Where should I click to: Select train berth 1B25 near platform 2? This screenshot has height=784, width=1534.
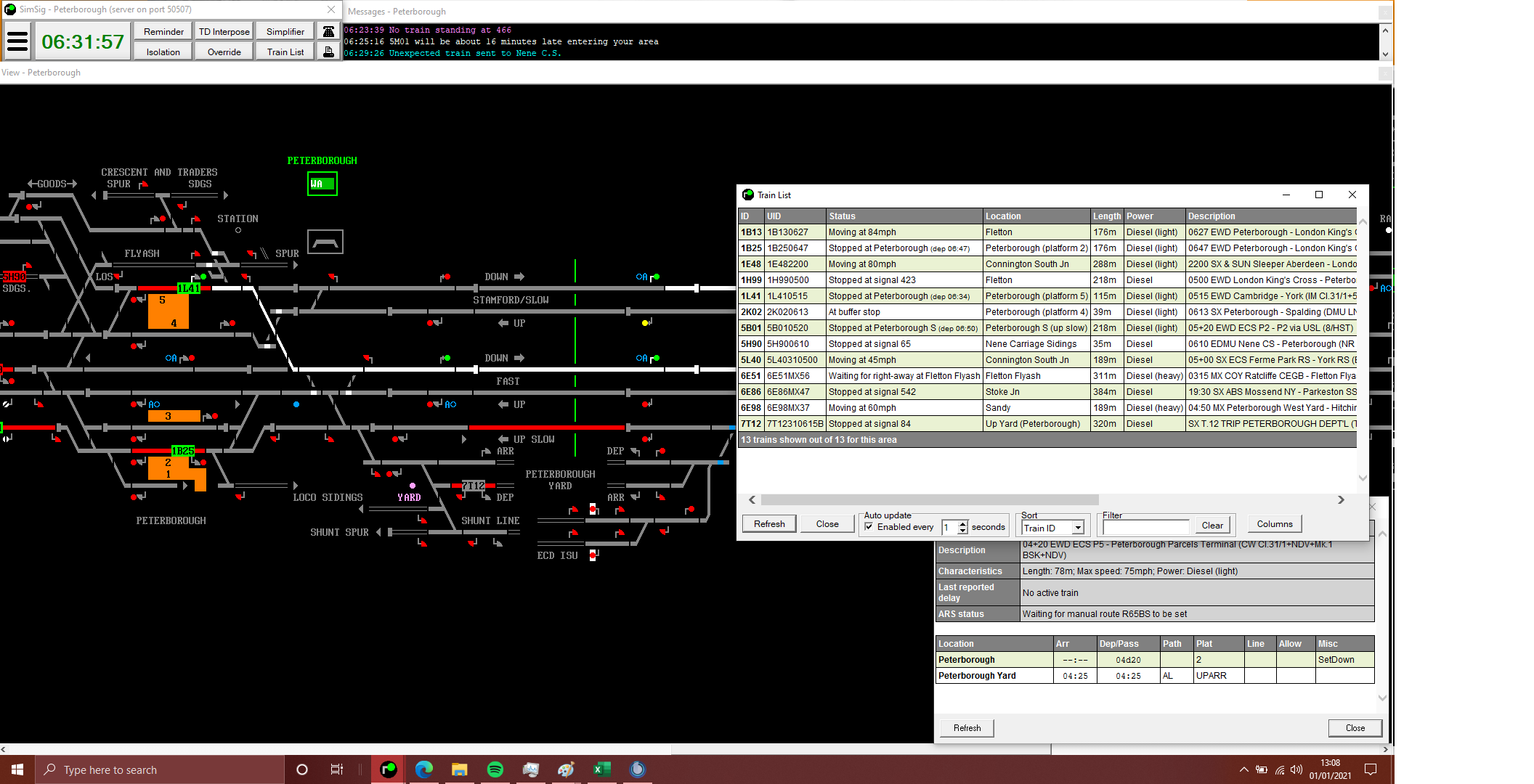(183, 451)
